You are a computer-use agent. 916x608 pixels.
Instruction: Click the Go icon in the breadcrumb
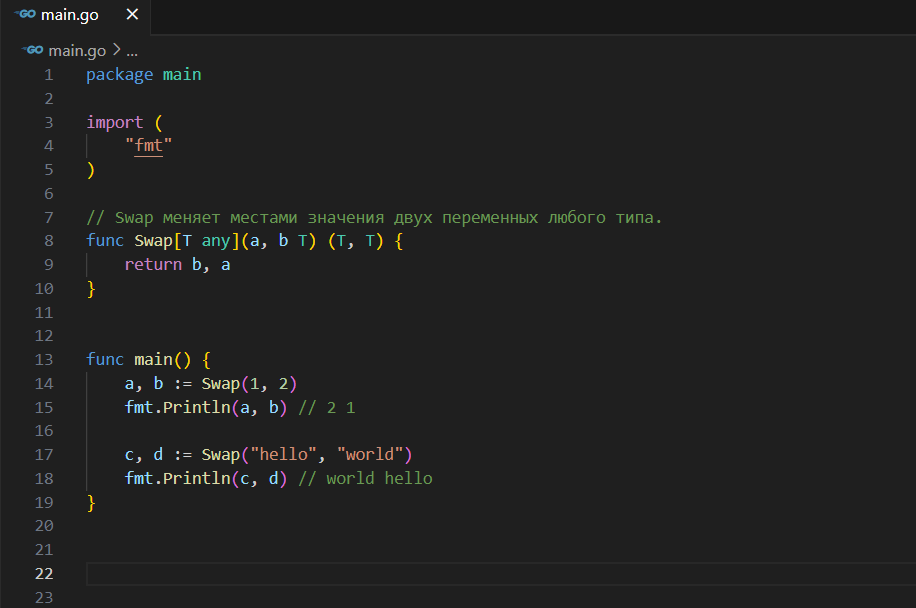pos(33,50)
